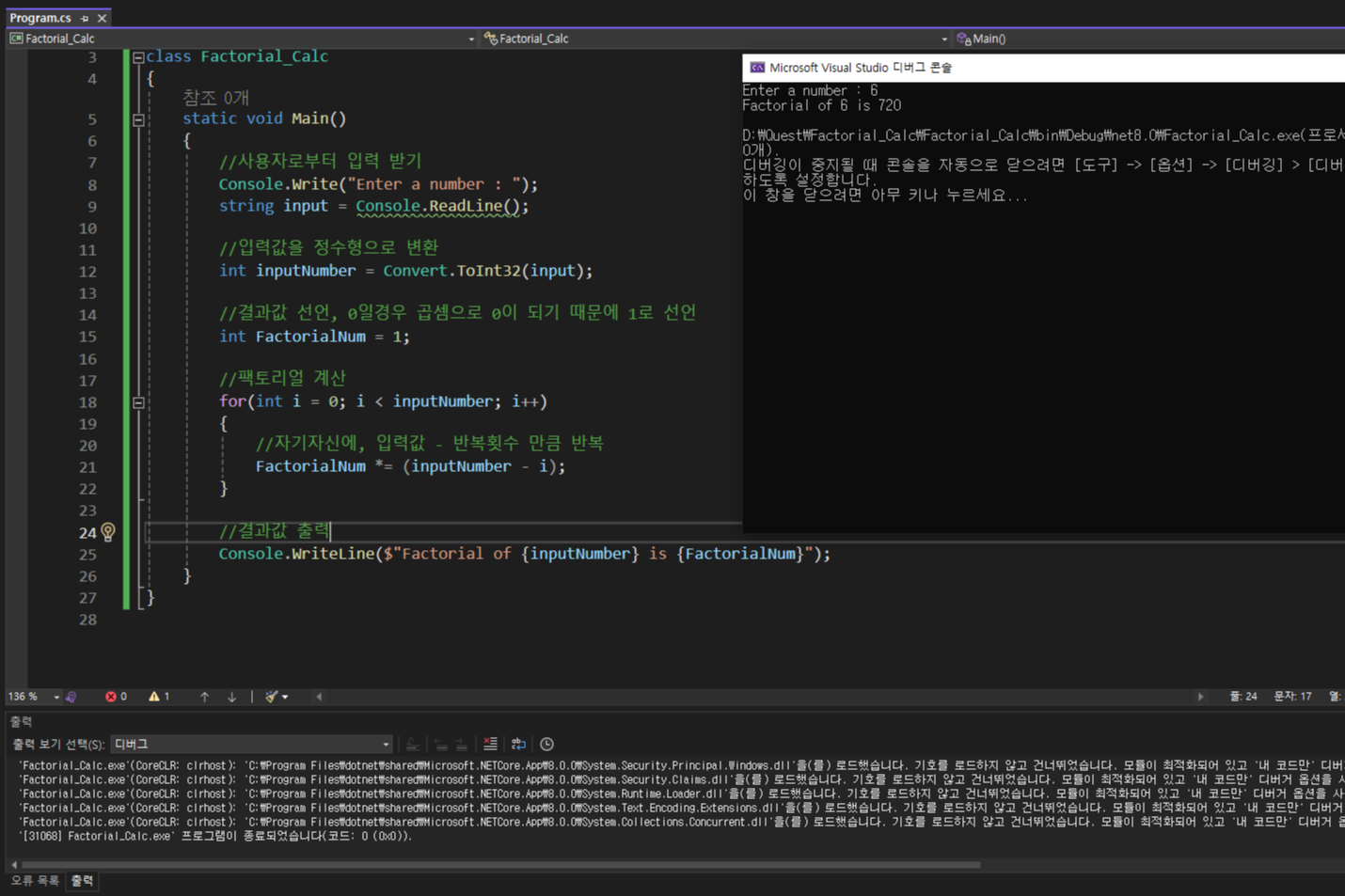Toggle word wrap in output panel
This screenshot has height=896, width=1345.
point(518,744)
